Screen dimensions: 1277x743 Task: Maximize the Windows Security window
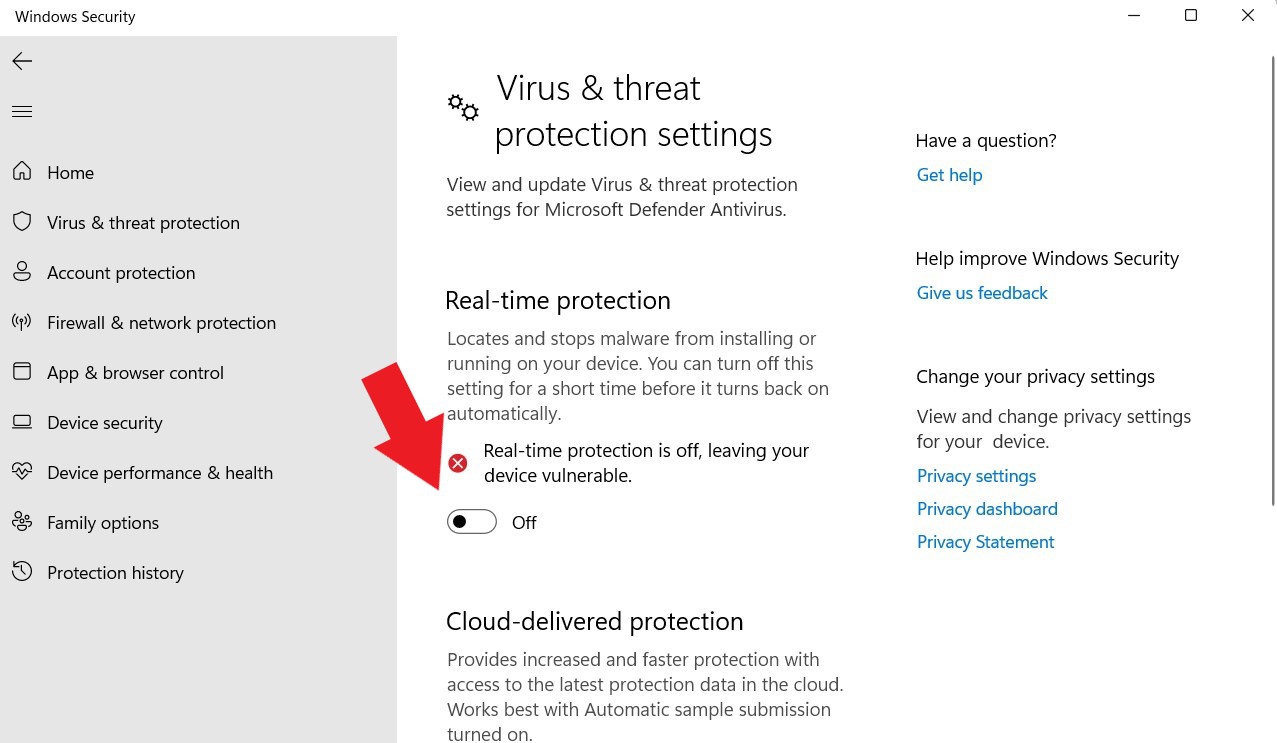1191,16
